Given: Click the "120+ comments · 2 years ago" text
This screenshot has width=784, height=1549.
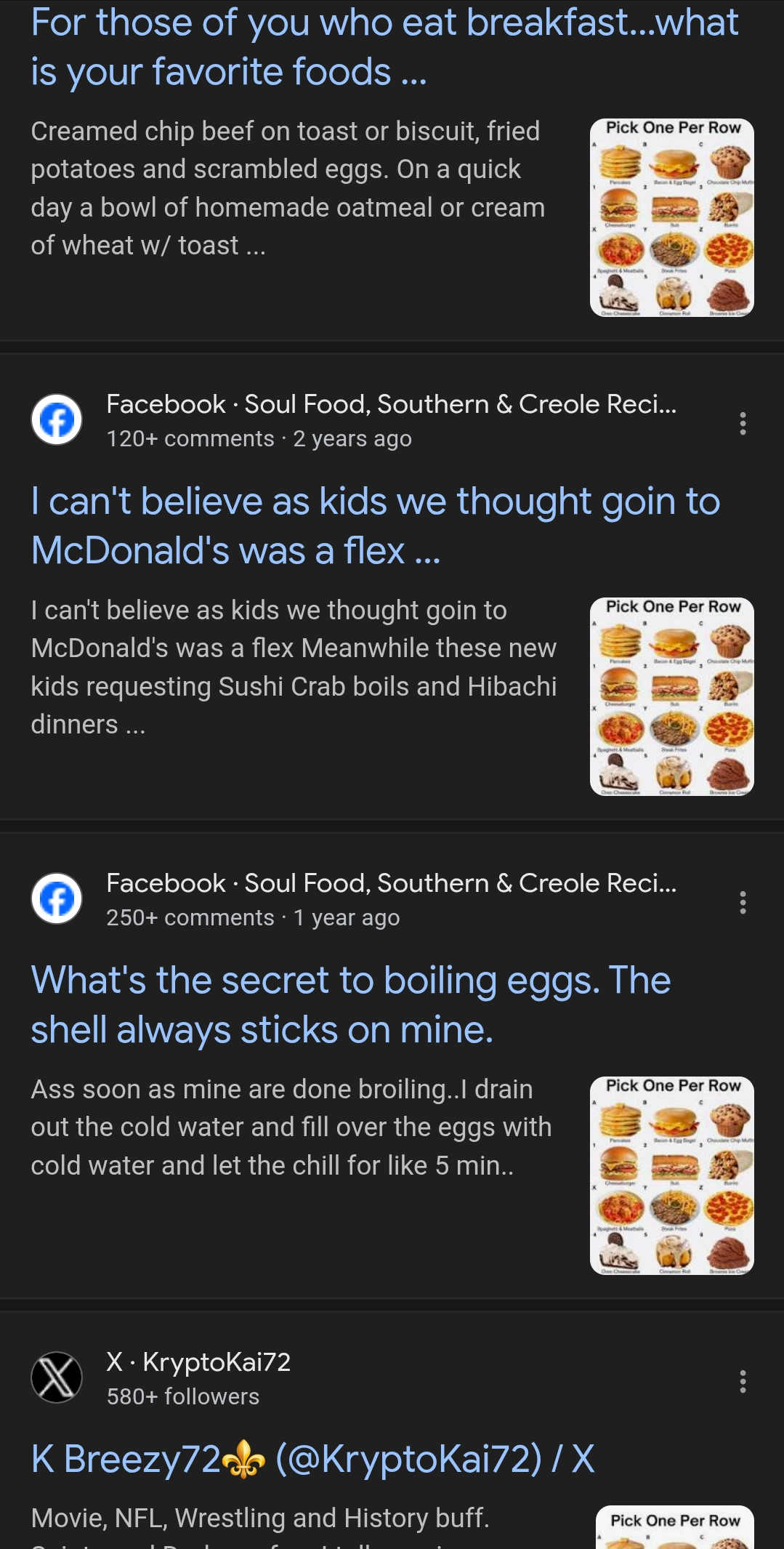Looking at the screenshot, I should [259, 439].
